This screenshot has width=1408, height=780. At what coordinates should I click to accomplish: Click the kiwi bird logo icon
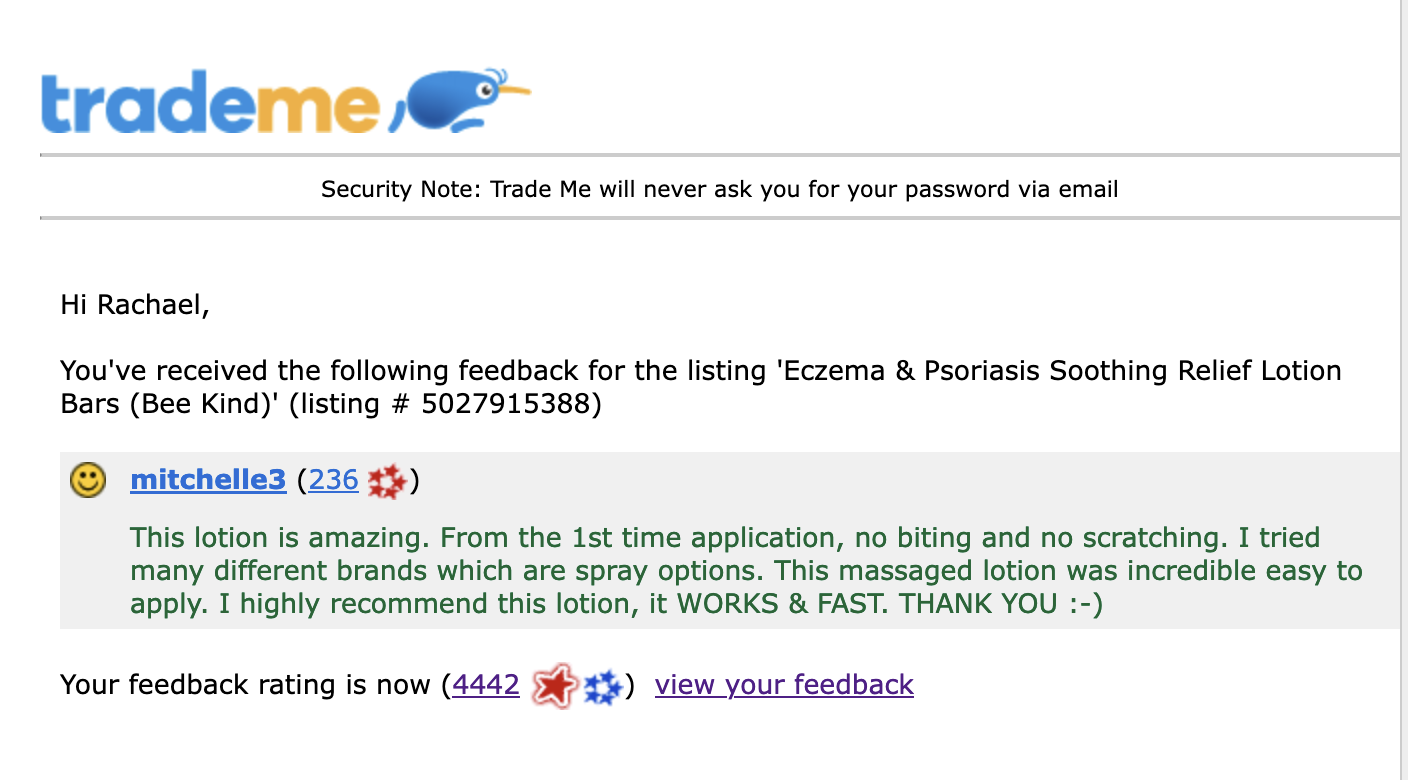[460, 100]
